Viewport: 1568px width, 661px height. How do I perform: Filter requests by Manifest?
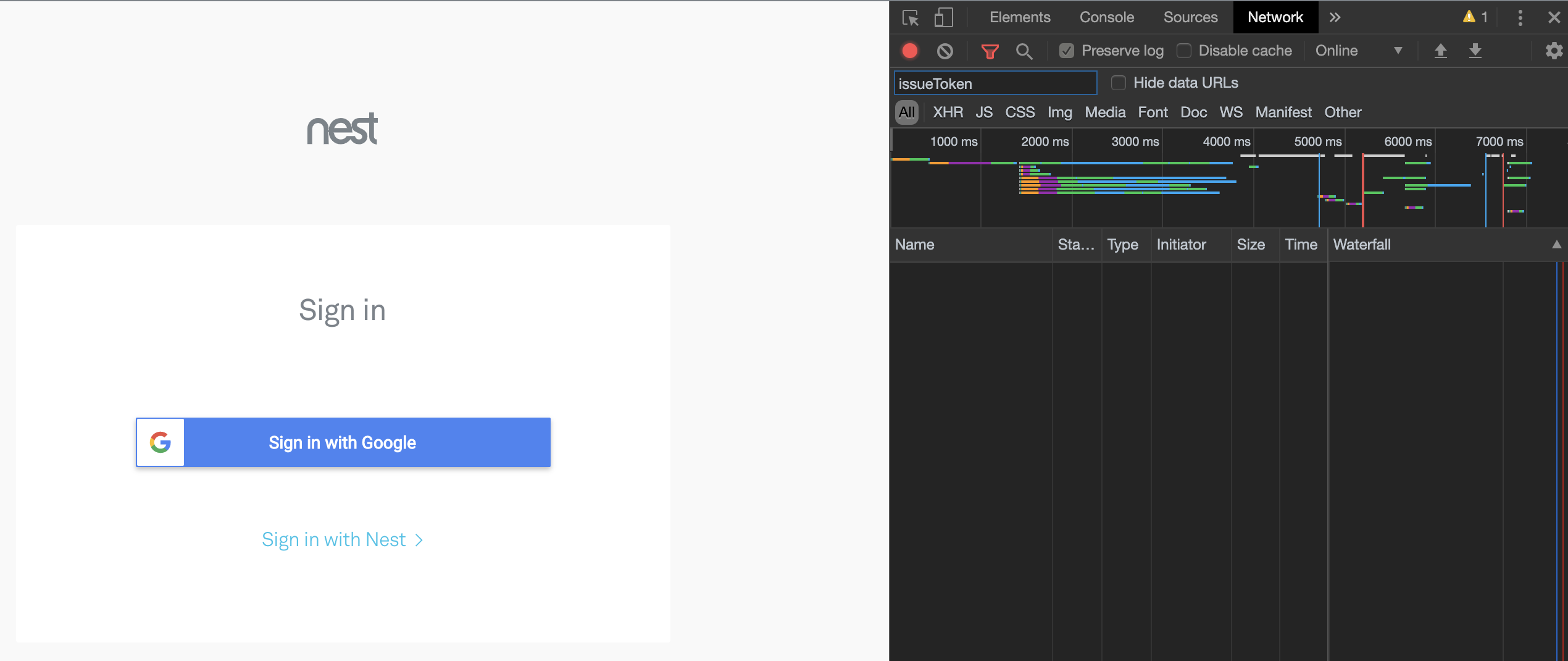pos(1283,112)
